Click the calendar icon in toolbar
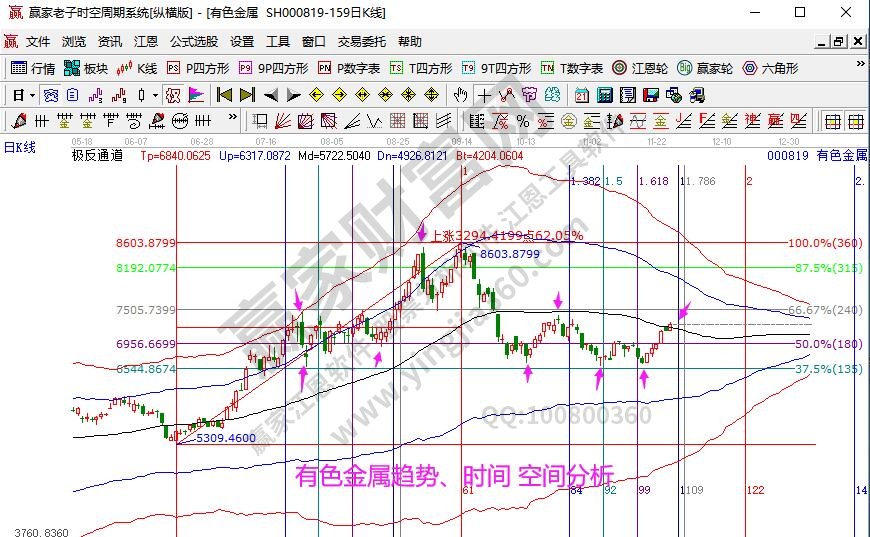Screen dimensions: 870x537 [582, 95]
